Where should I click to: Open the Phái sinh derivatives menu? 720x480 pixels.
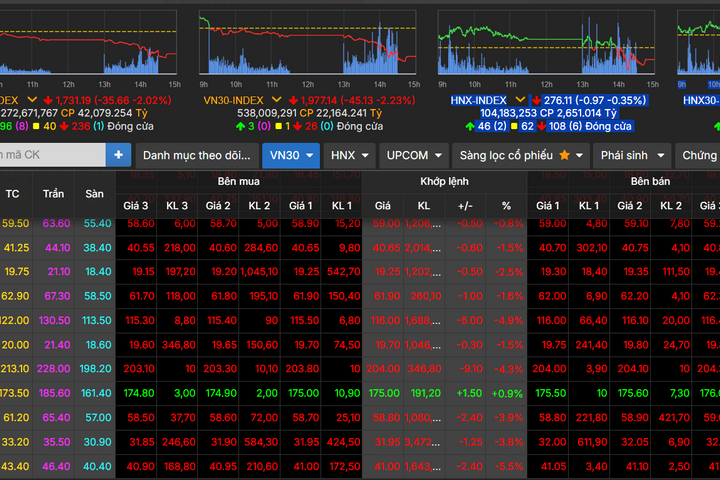point(631,155)
